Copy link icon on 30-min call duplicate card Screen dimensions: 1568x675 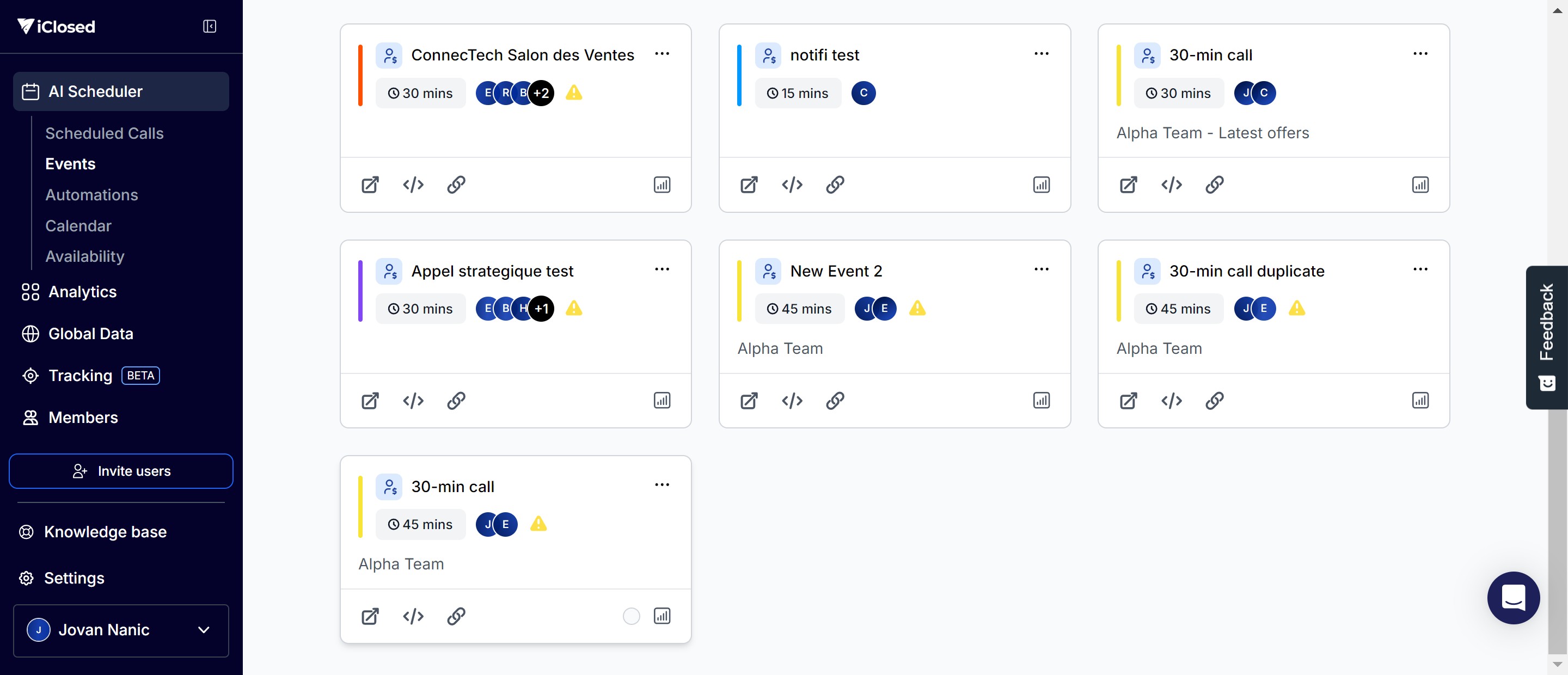1214,401
